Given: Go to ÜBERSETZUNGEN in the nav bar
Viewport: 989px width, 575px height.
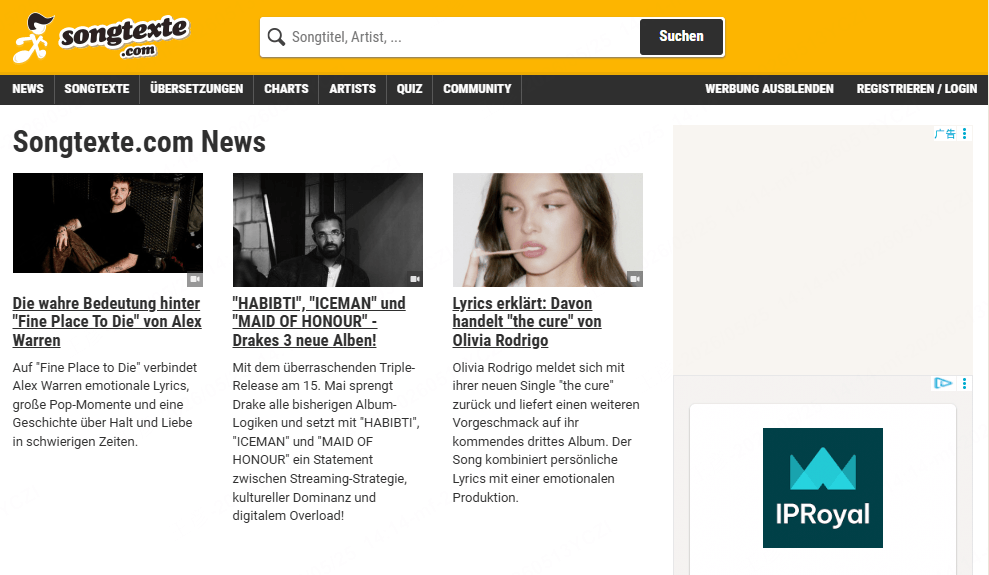Looking at the screenshot, I should 196,89.
